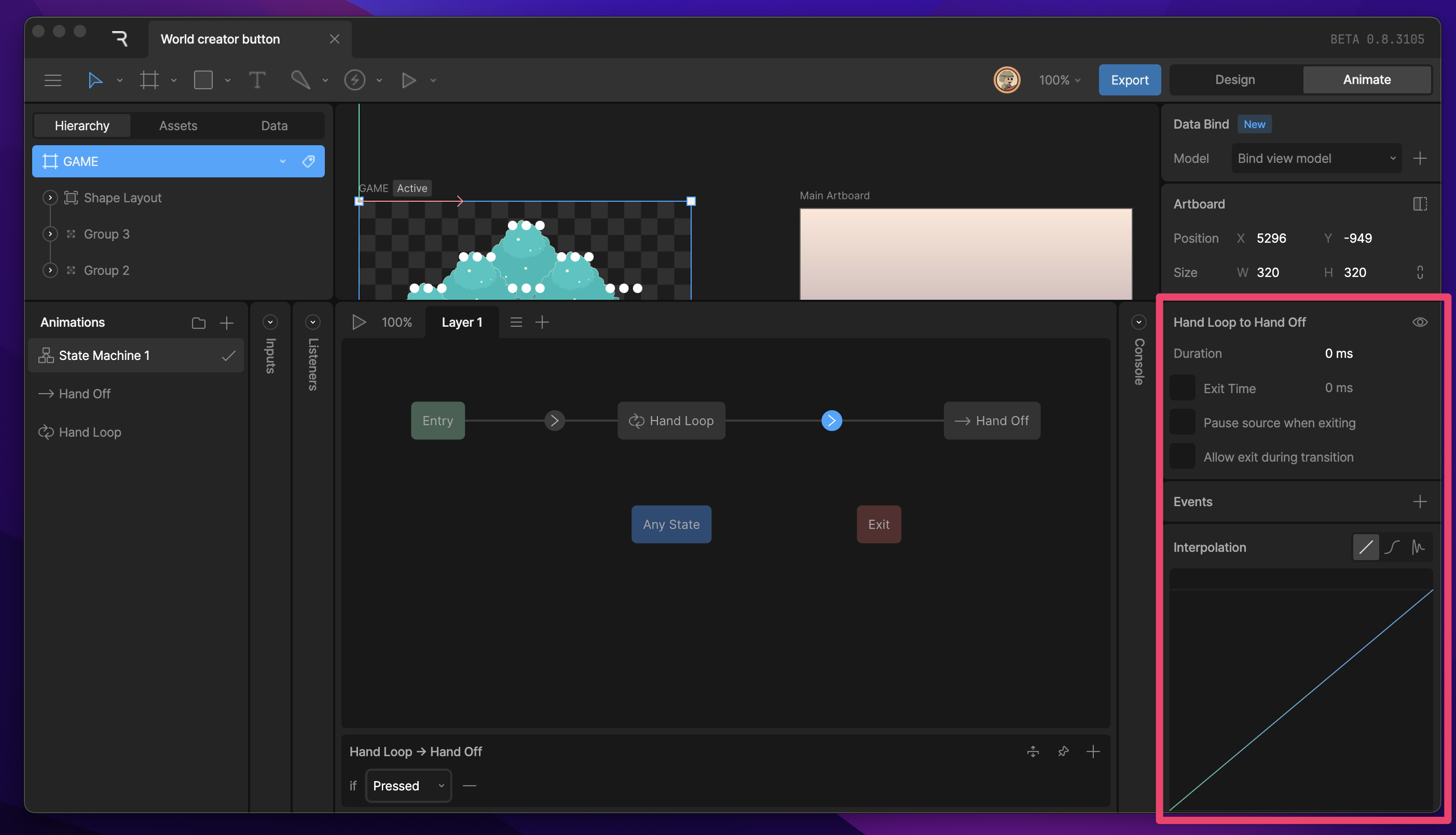Open the Pressed condition dropdown

408,785
